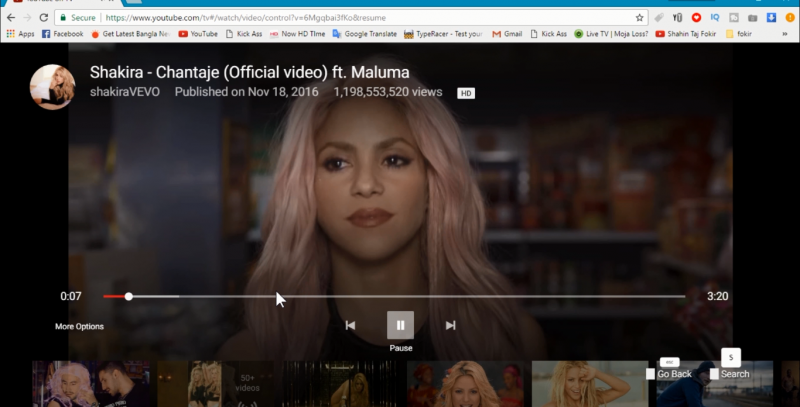Click the Secure padlock indicator
Screen dimensions: 800x407
tap(78, 18)
